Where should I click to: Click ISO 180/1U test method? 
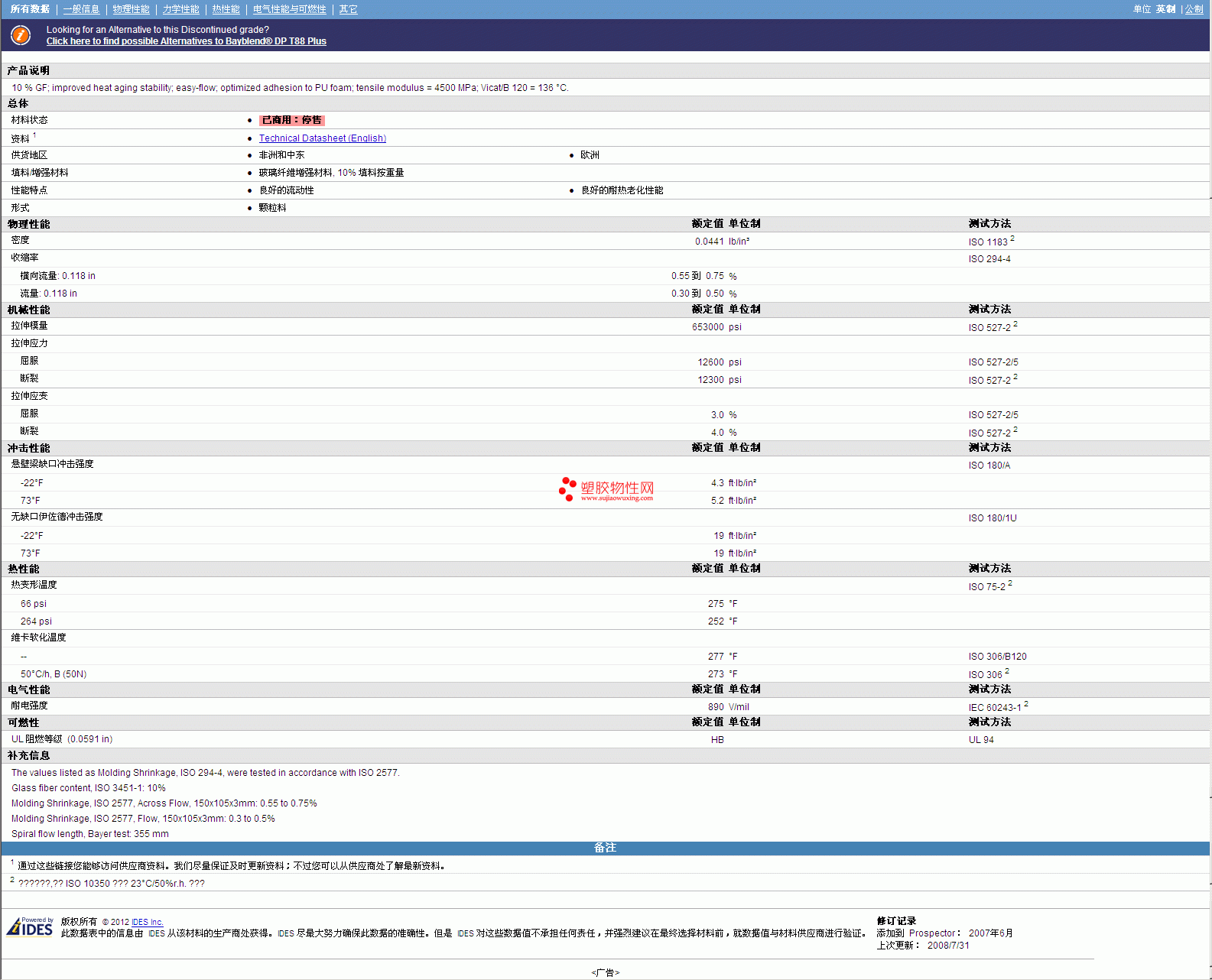992,518
